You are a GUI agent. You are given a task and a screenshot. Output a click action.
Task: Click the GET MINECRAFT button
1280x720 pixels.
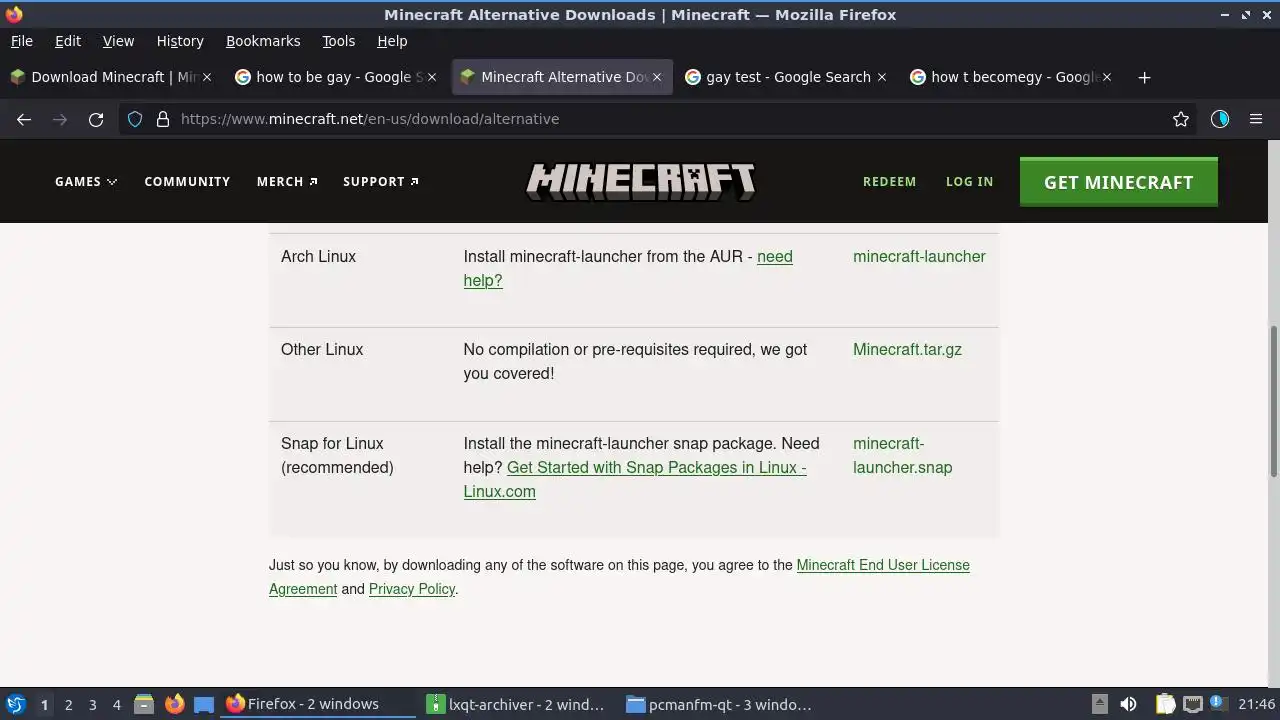[x=1118, y=182]
